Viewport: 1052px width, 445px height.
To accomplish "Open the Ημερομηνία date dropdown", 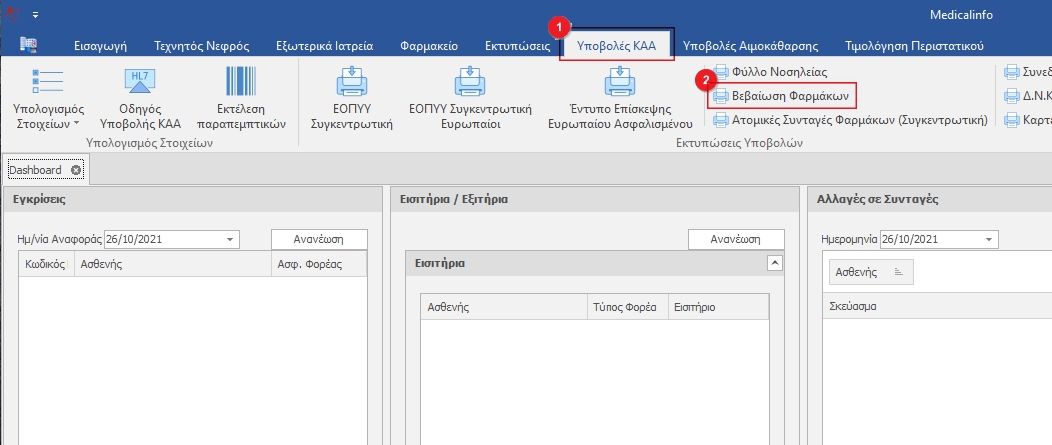I will tap(989, 240).
